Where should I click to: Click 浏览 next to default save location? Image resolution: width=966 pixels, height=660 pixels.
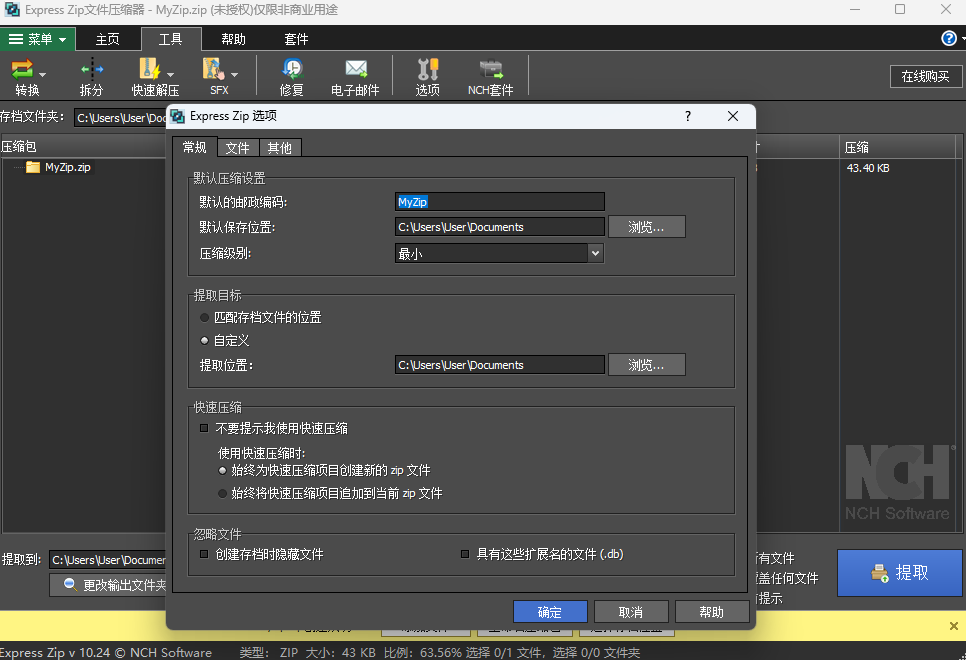point(646,226)
